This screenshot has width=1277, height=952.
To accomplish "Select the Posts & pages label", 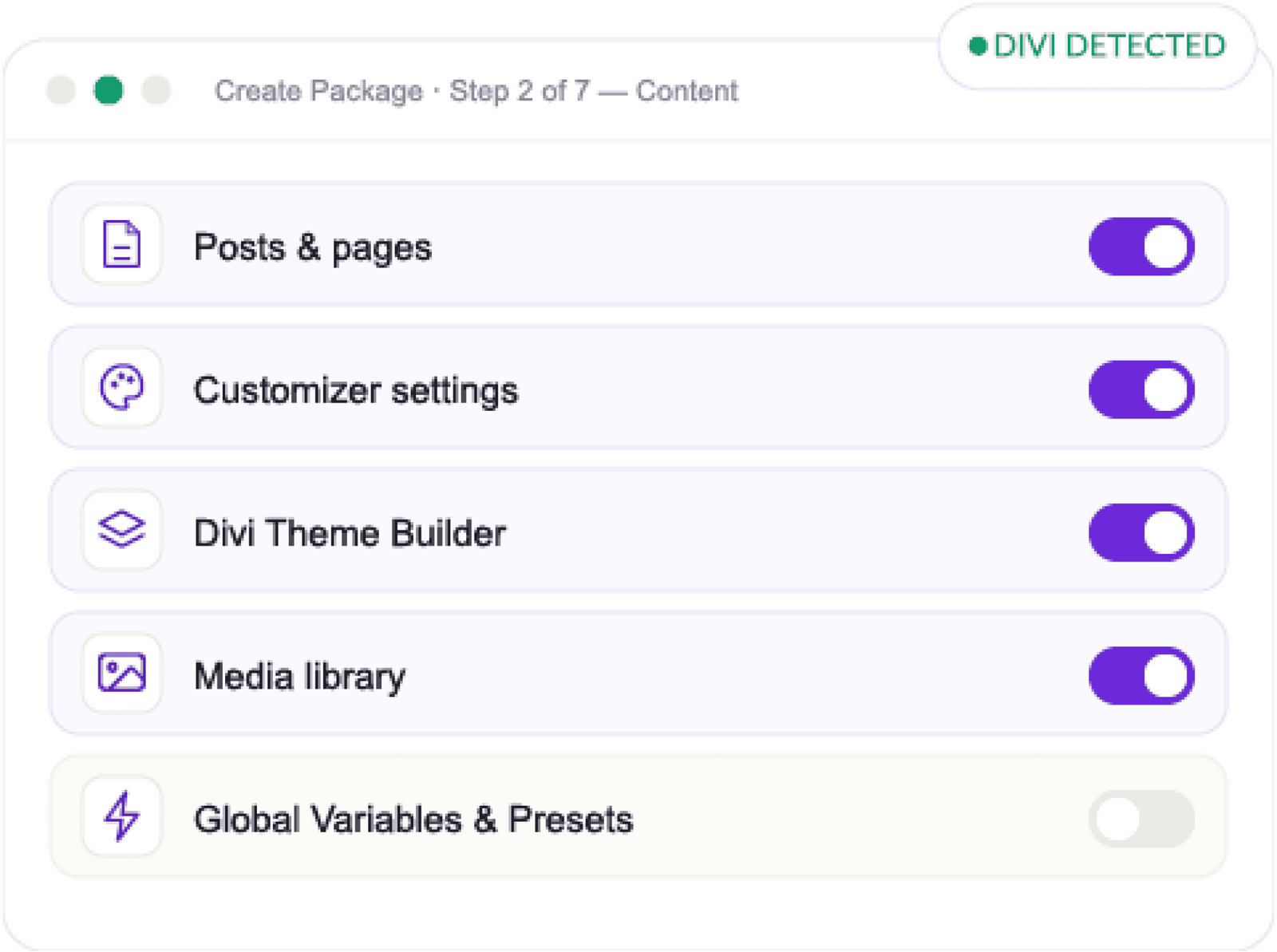I will pos(313,247).
